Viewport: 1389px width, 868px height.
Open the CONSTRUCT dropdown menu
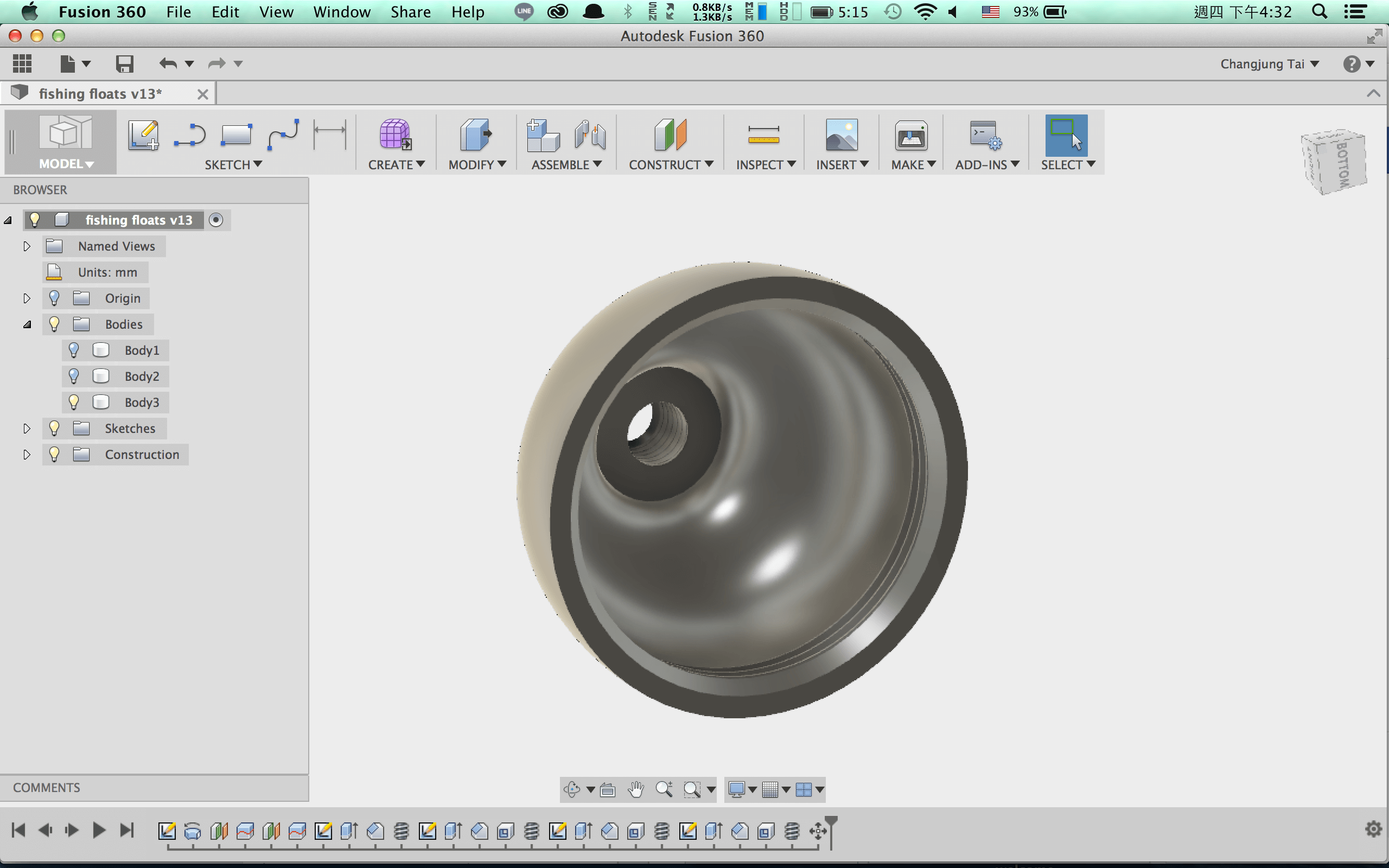[x=671, y=165]
